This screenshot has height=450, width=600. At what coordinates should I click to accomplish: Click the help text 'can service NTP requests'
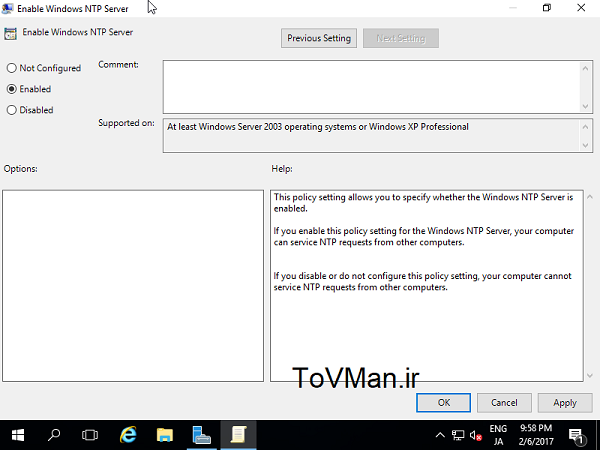point(321,243)
